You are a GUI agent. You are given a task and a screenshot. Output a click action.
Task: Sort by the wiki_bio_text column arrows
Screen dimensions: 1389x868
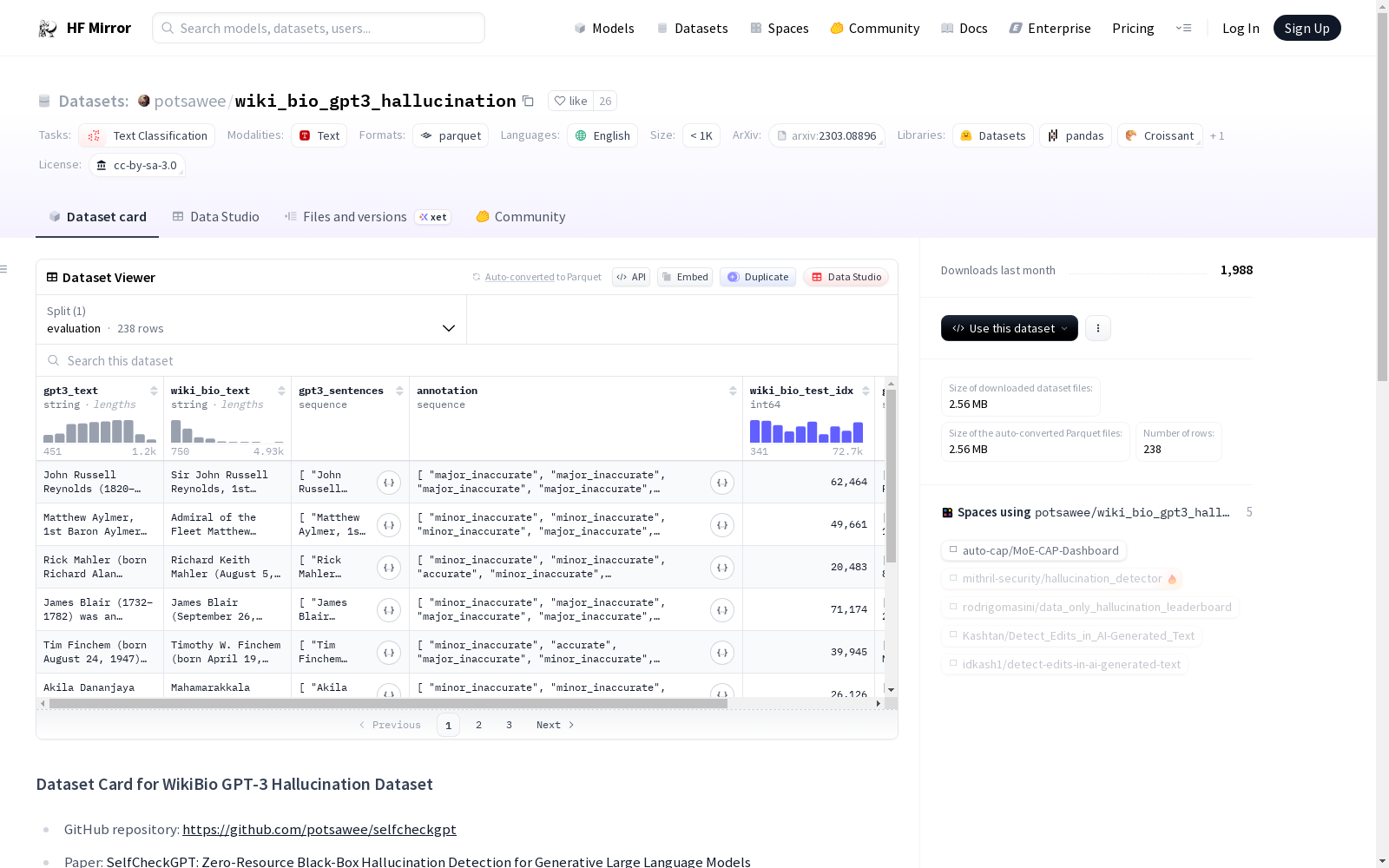(x=281, y=391)
